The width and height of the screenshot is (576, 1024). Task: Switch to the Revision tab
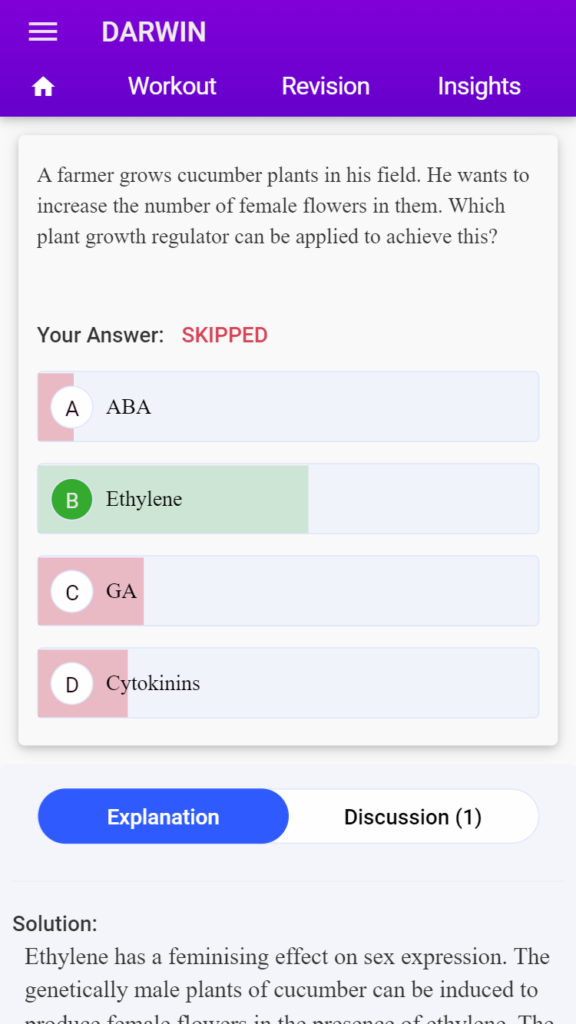tap(325, 86)
